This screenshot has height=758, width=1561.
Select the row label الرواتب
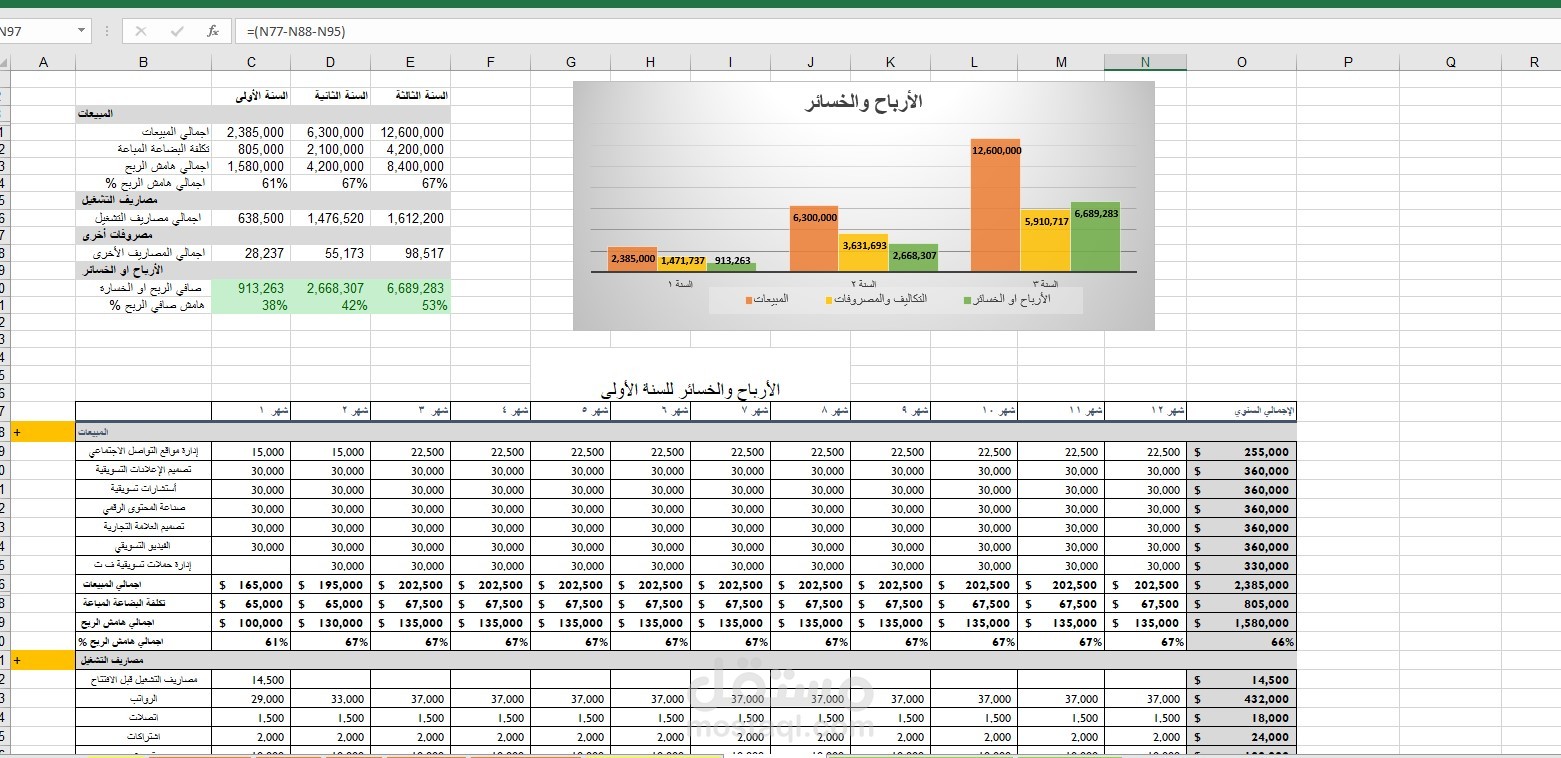click(x=143, y=699)
